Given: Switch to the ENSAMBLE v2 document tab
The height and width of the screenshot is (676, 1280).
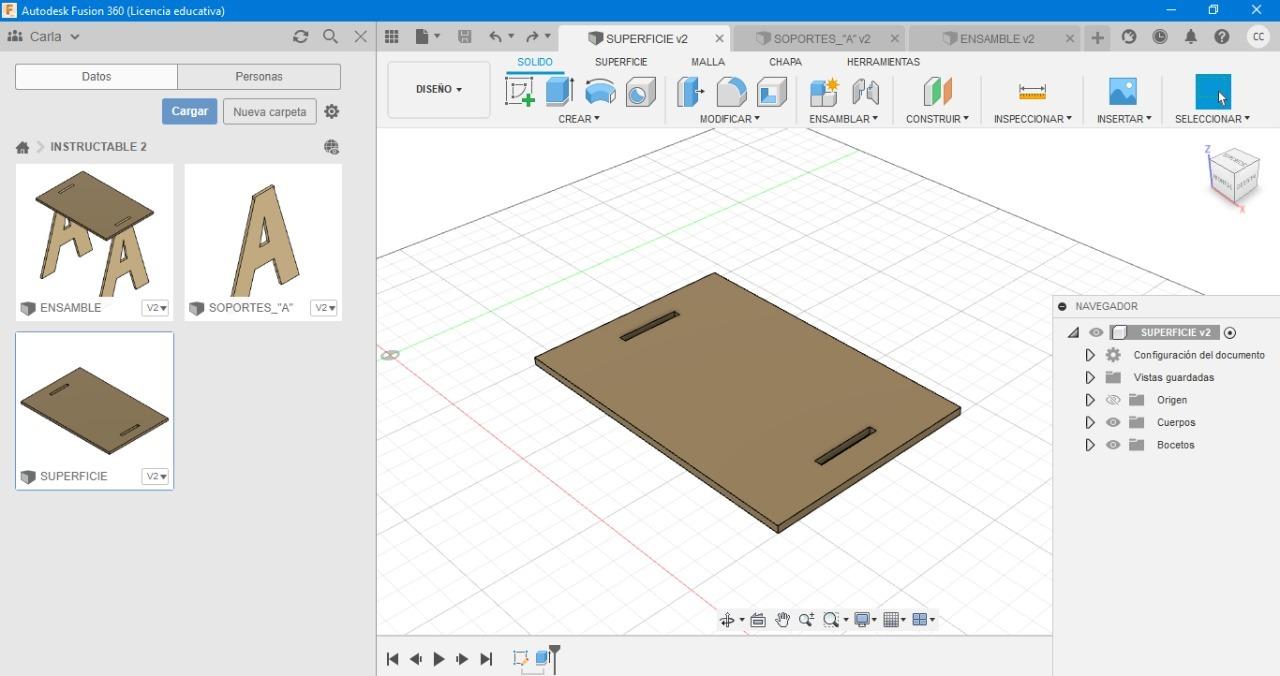Looking at the screenshot, I should 996,39.
